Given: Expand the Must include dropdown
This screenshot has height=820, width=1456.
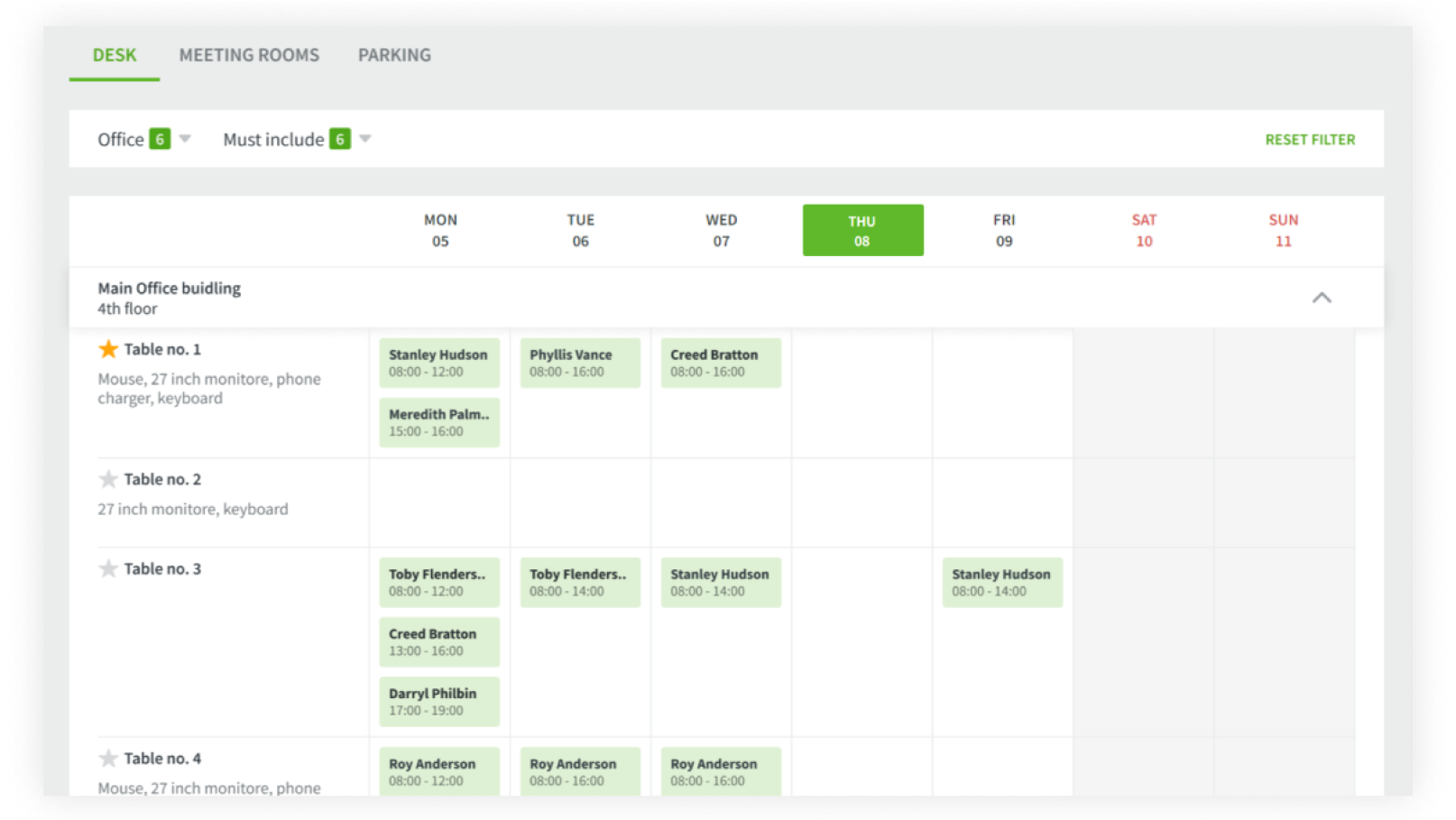Looking at the screenshot, I should pos(364,139).
